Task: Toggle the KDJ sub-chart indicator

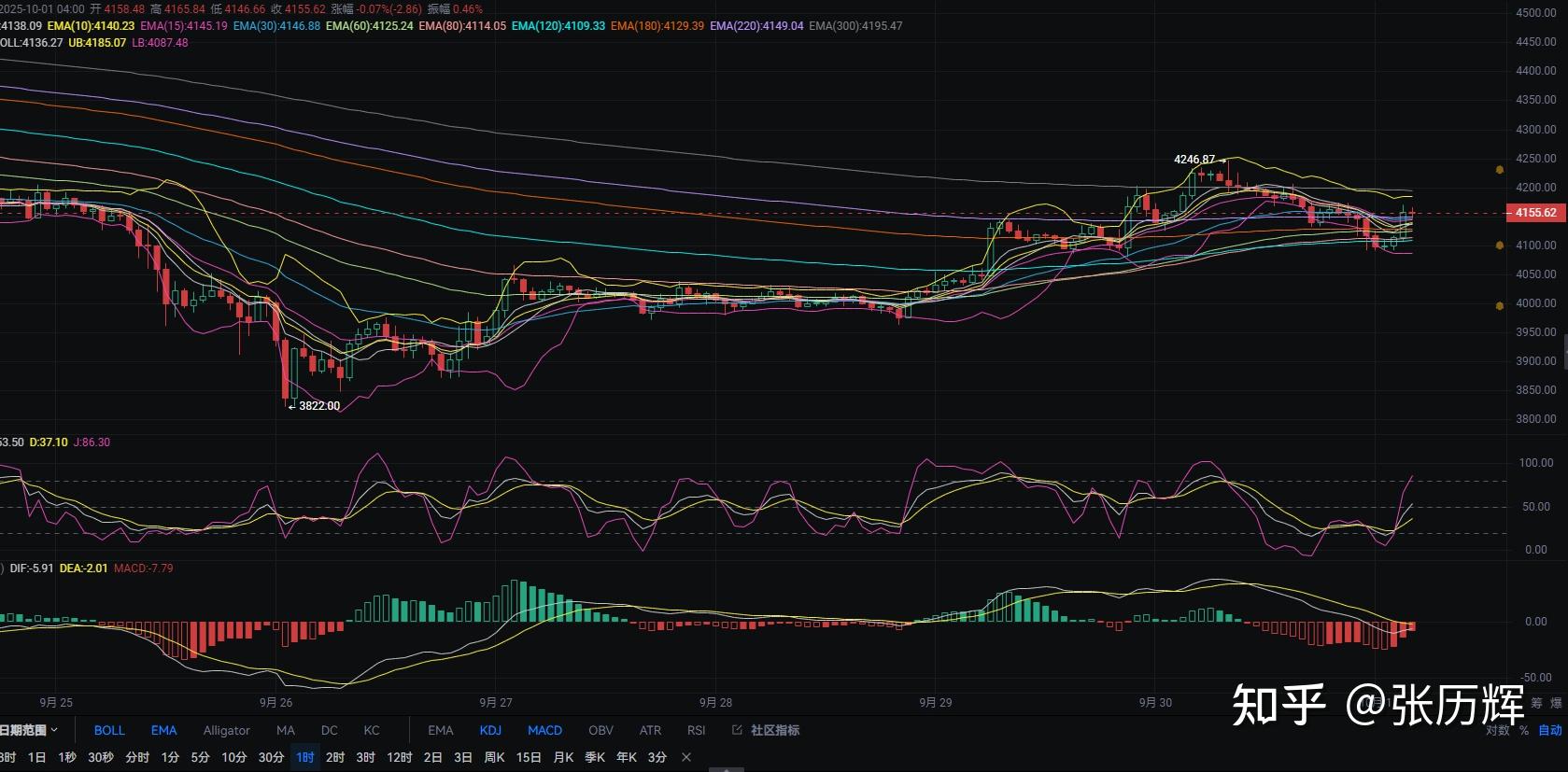Action: pos(490,730)
